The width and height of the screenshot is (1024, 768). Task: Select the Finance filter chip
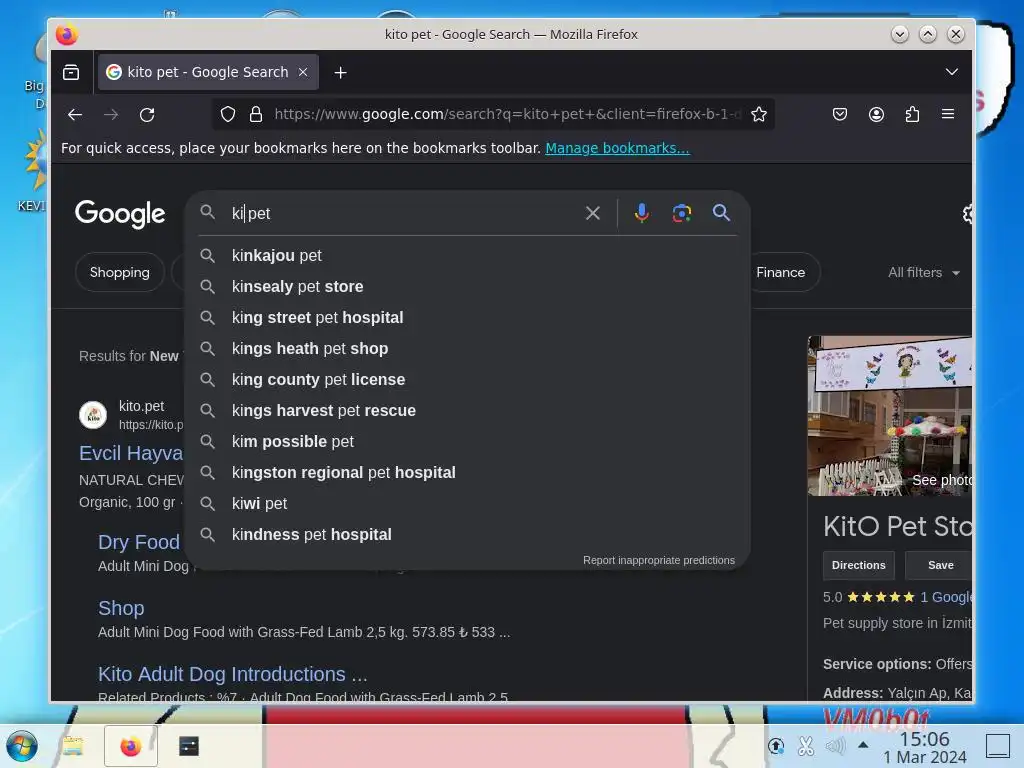(x=782, y=272)
